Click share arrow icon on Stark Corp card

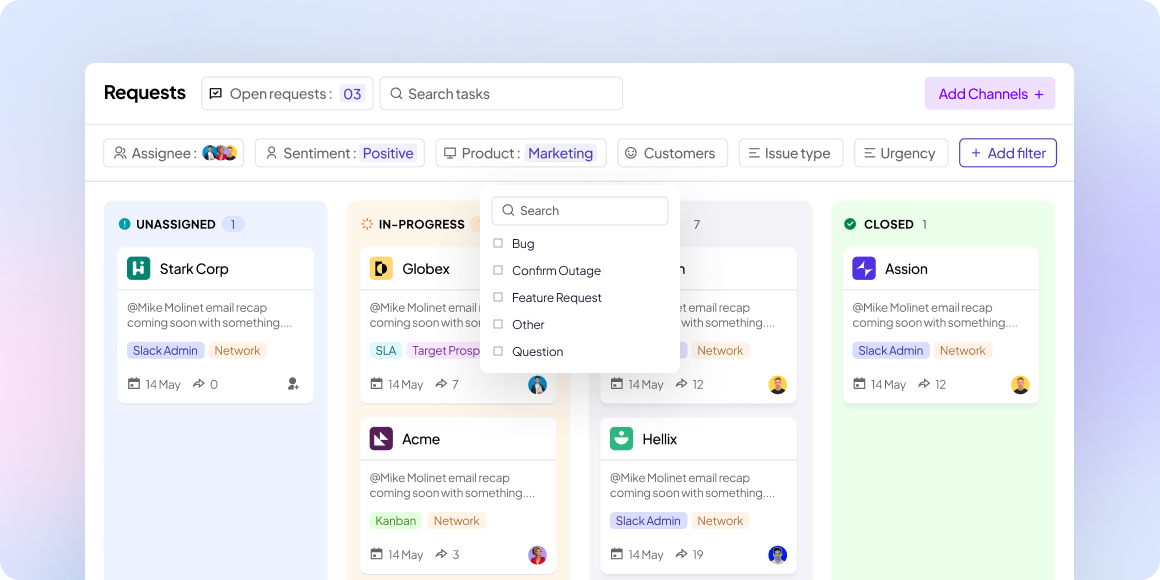click(x=198, y=384)
